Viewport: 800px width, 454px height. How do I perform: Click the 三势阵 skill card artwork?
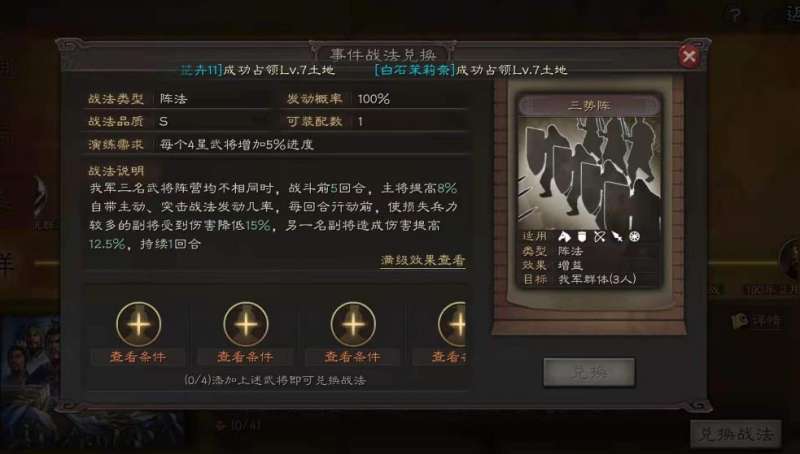click(x=589, y=173)
